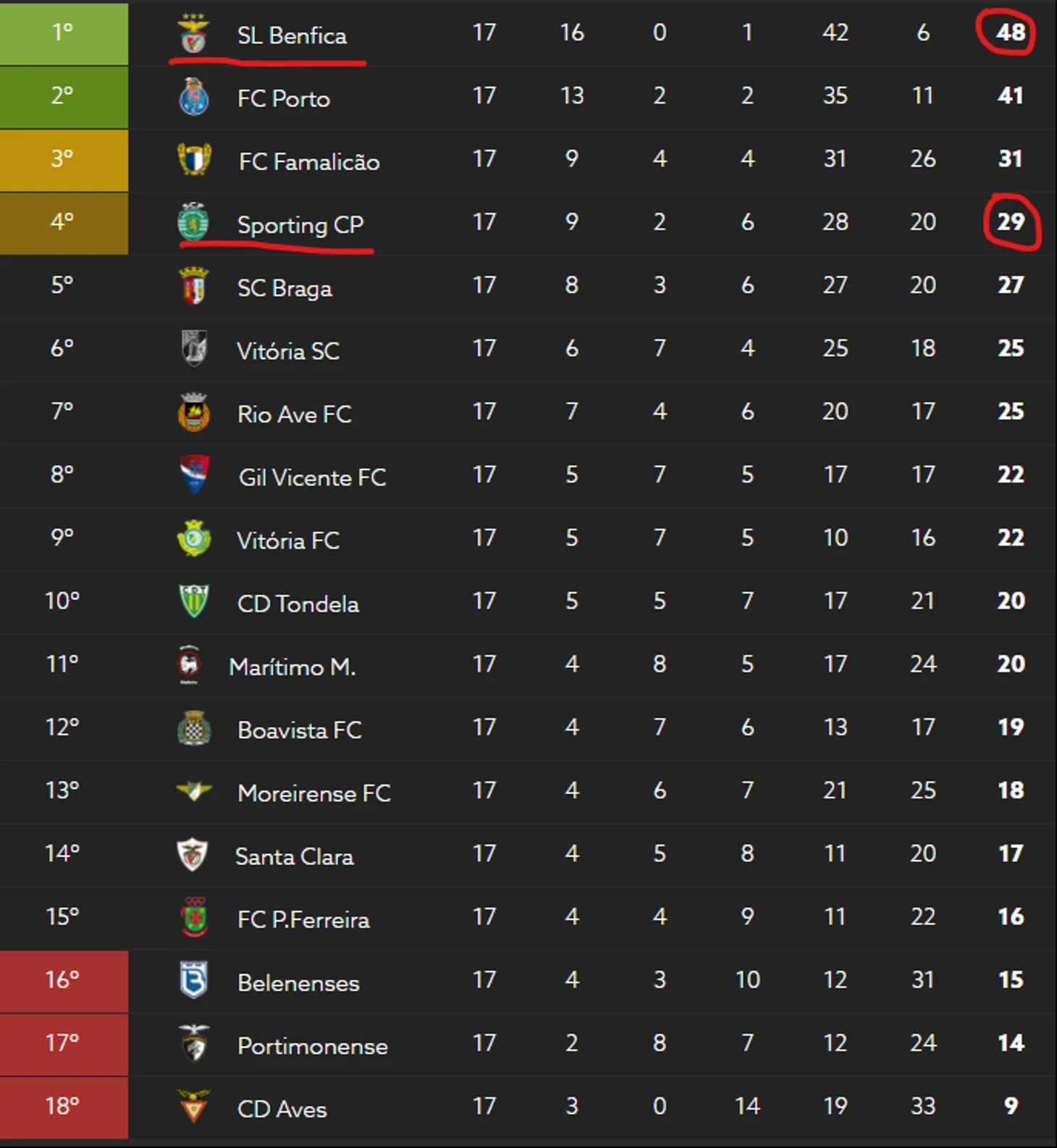
Task: Open the FC Famalicão team link
Action: [x=309, y=161]
